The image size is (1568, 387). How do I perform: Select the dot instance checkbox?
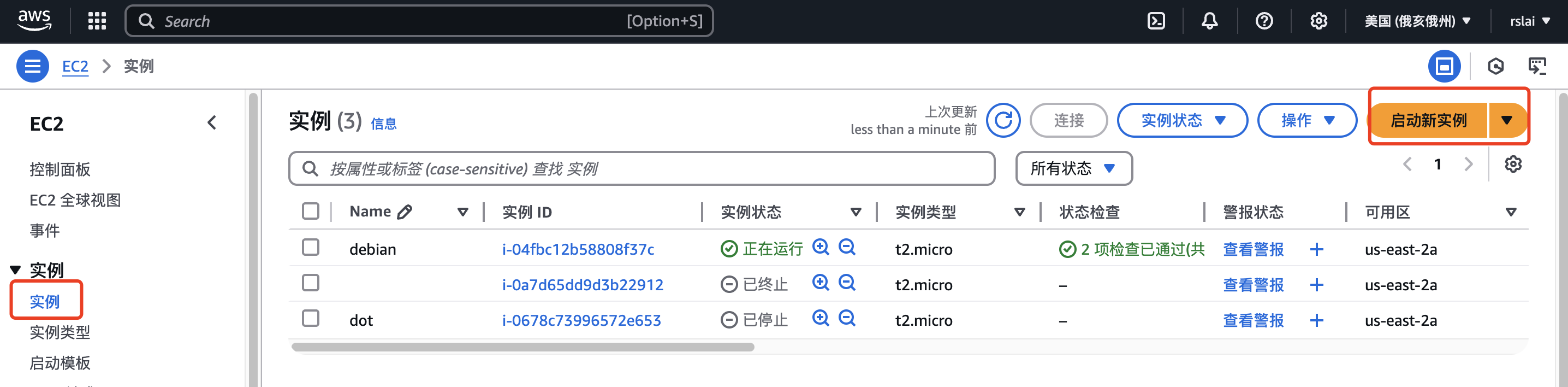(x=311, y=319)
